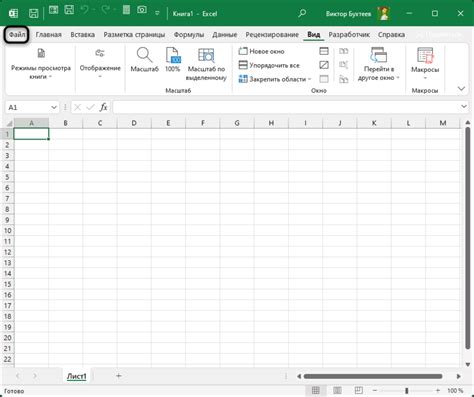Click the camera icon in quick access toolbar
The width and height of the screenshot is (474, 397).
point(142,10)
